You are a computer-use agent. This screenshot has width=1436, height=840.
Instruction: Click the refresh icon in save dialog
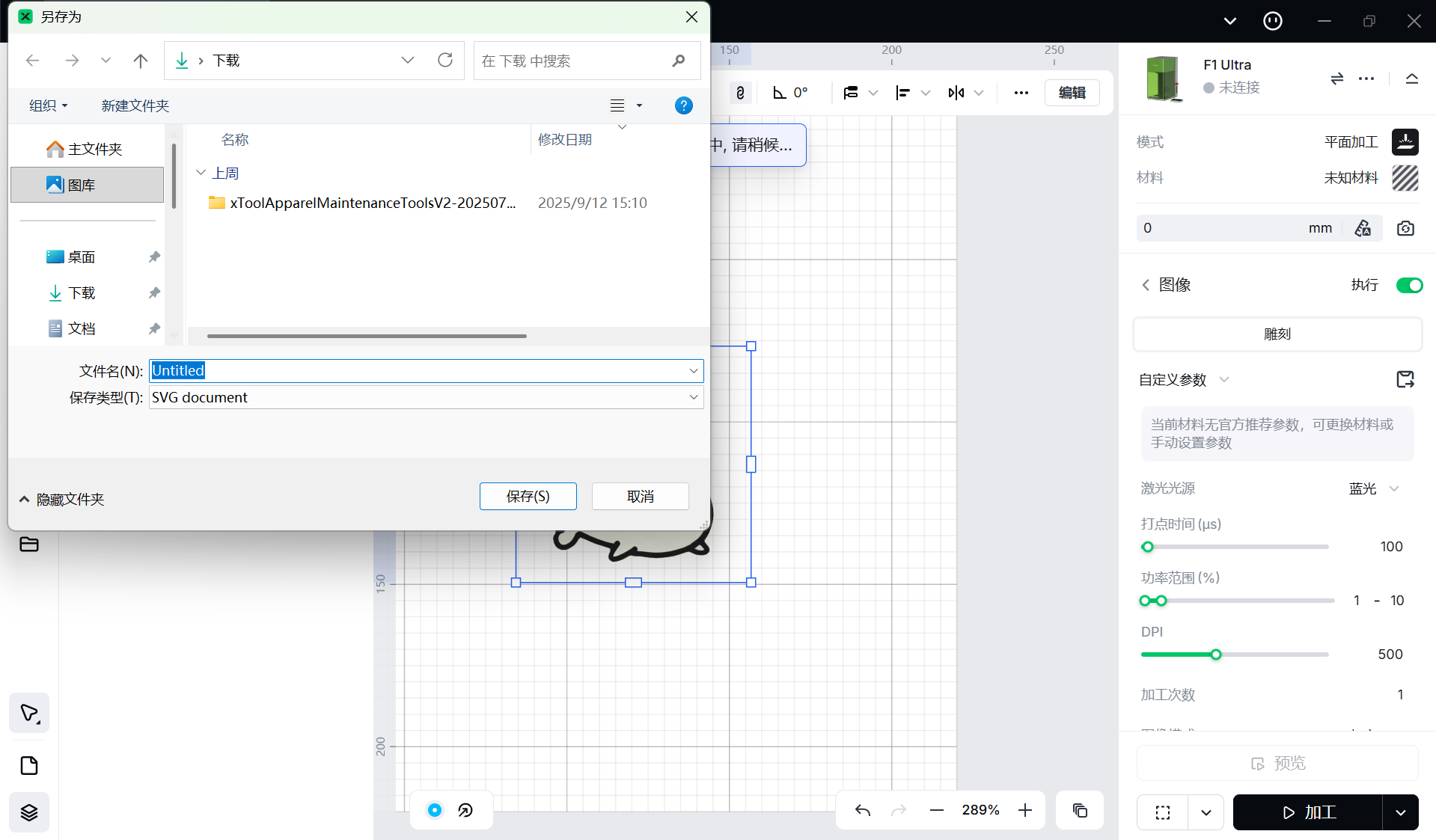pos(445,61)
